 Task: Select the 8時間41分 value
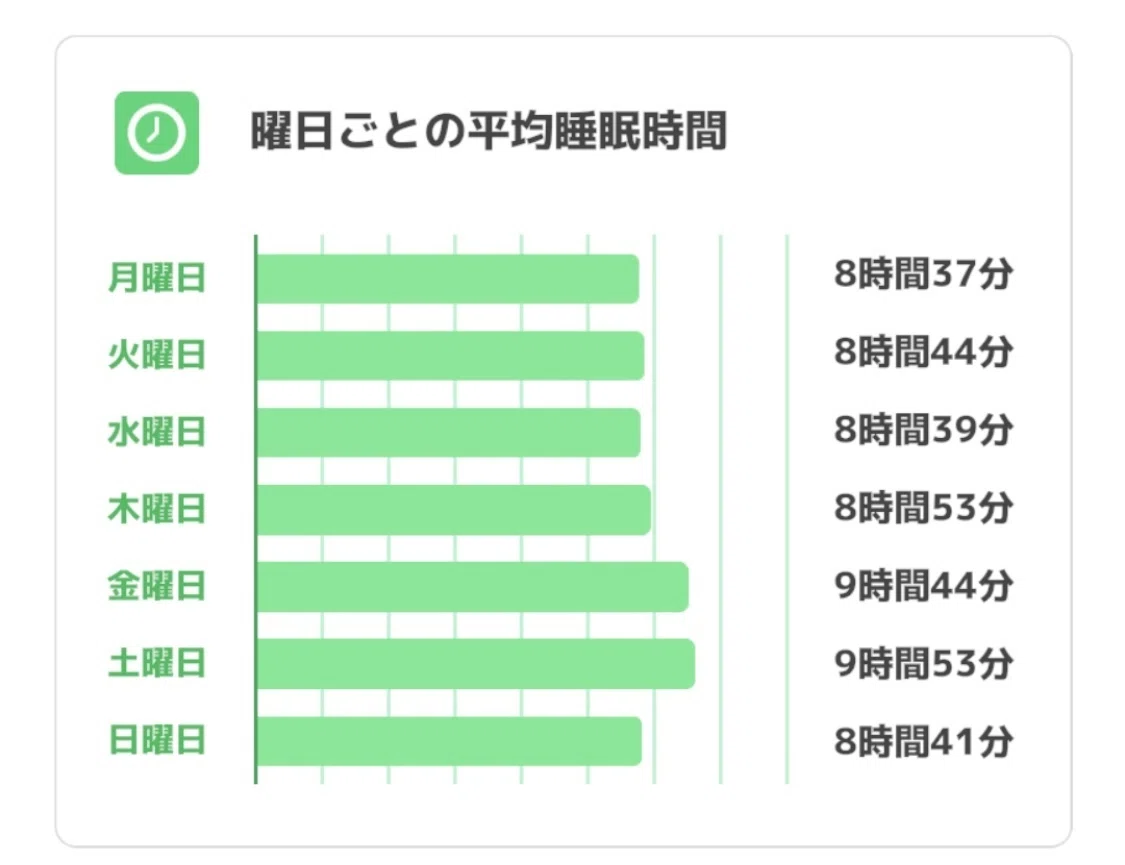click(x=923, y=741)
